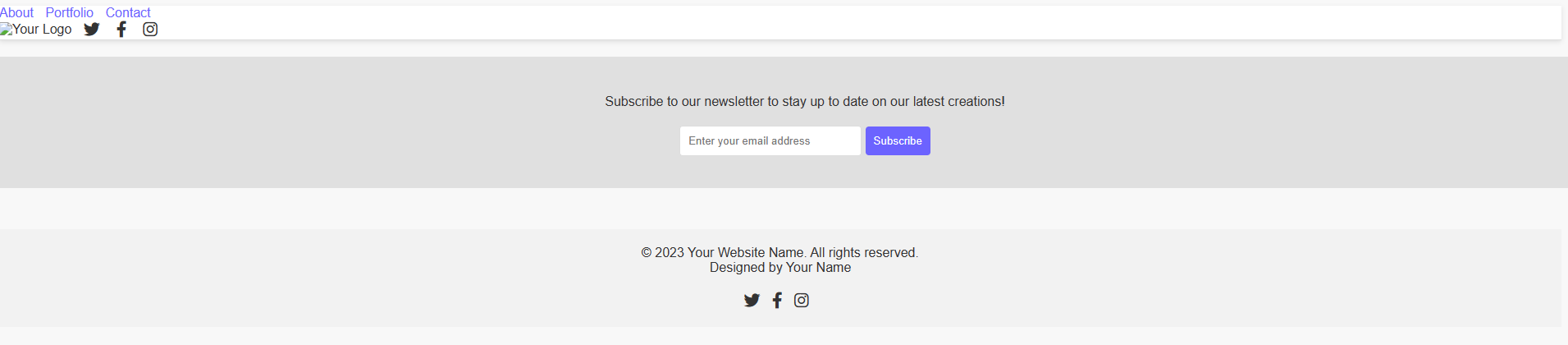Click the 'All rights reserved.' text

coord(864,253)
